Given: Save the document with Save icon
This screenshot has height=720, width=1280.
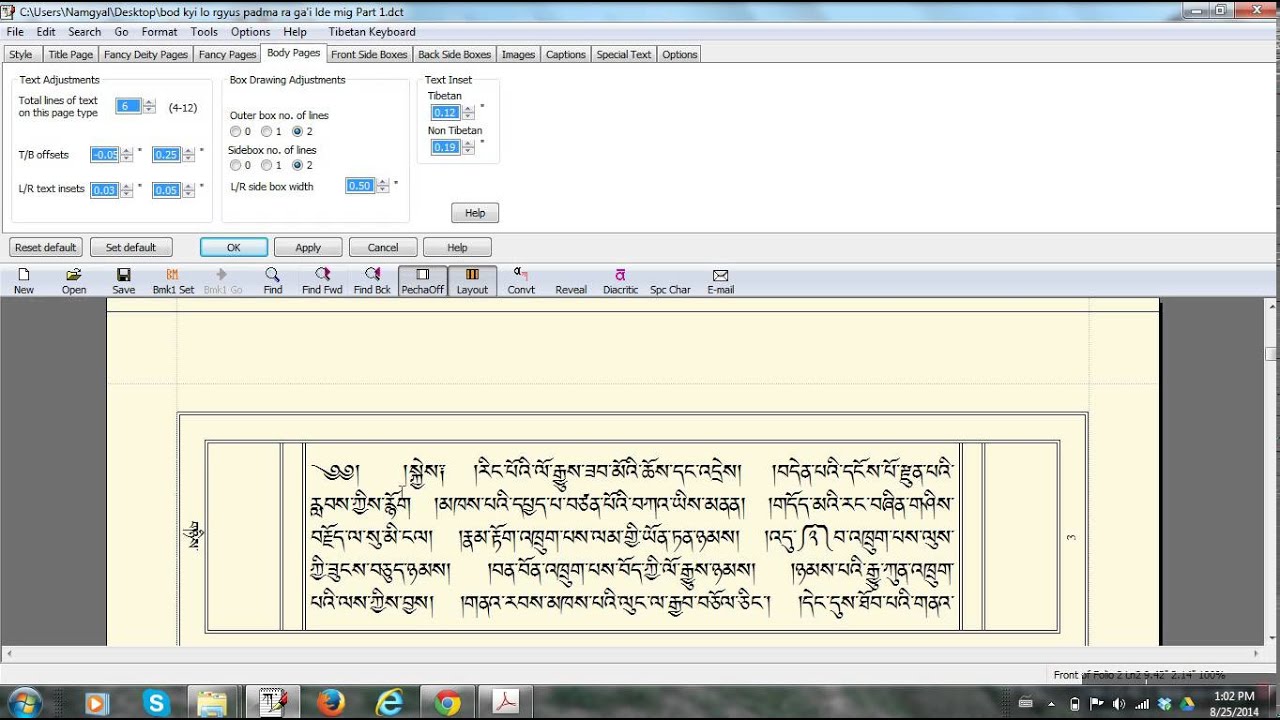Looking at the screenshot, I should tap(124, 281).
